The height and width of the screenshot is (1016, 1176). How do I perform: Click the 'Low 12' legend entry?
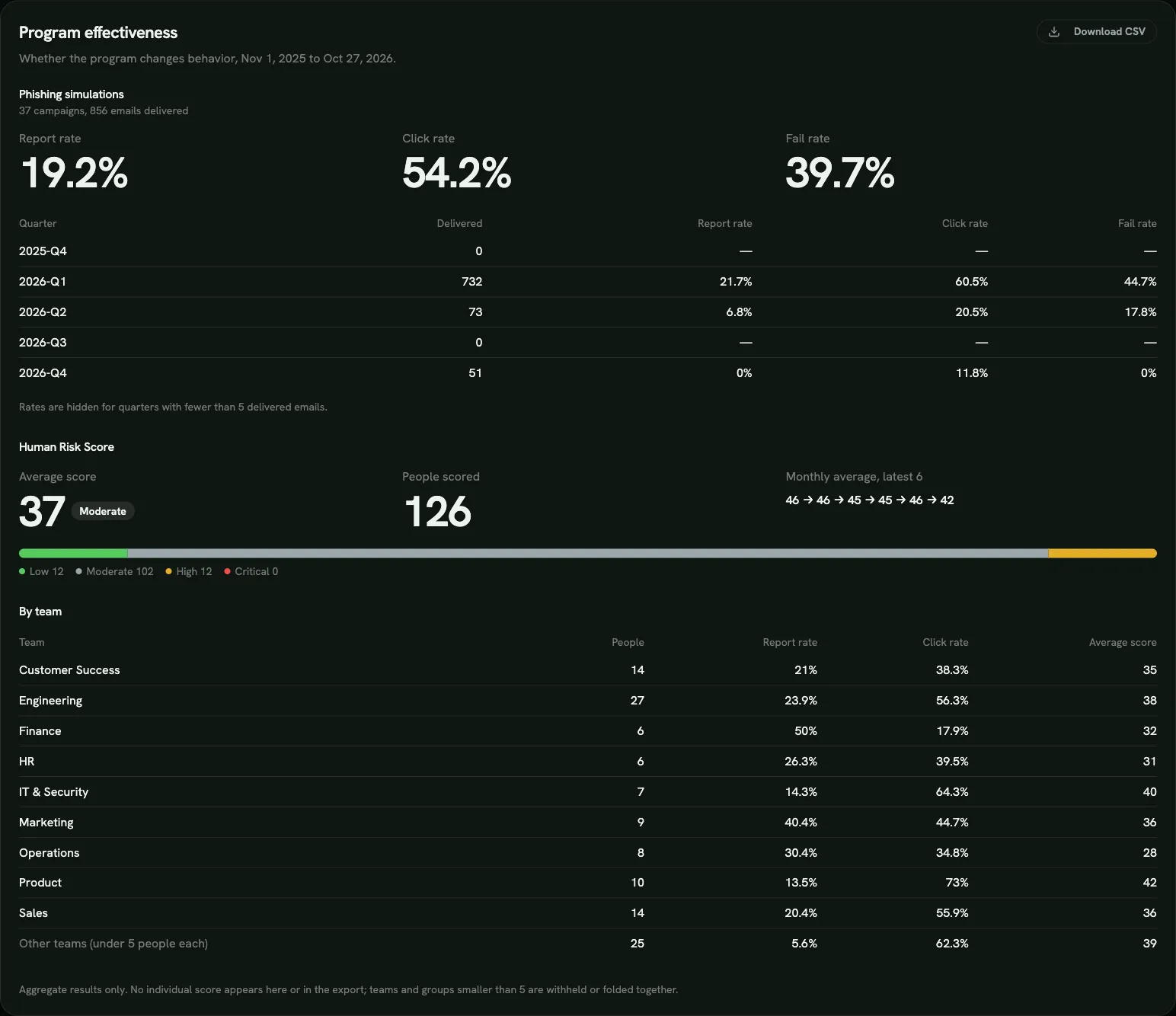[x=41, y=571]
